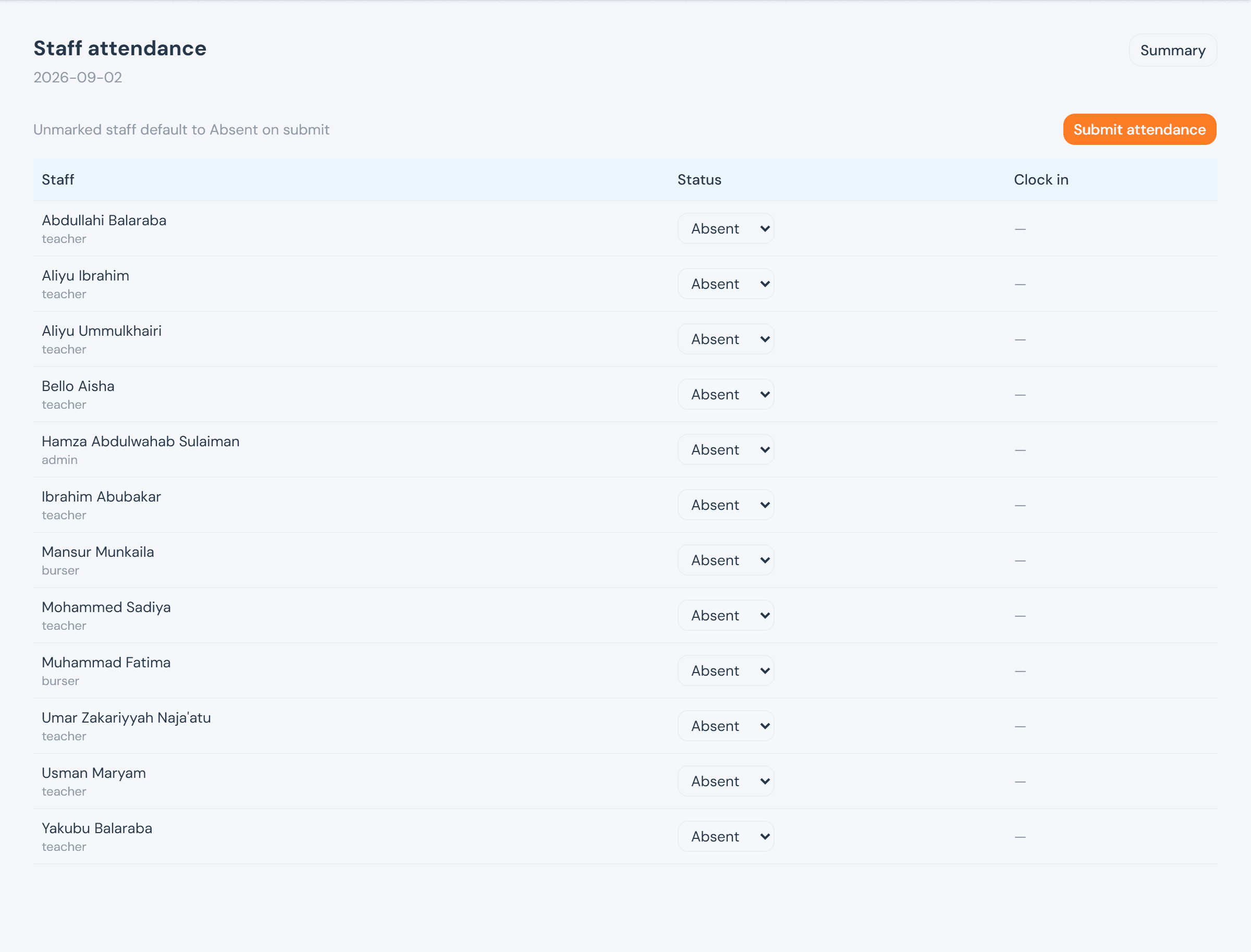The width and height of the screenshot is (1251, 952).
Task: Click the name Mohammed Sadiya
Action: [x=106, y=607]
